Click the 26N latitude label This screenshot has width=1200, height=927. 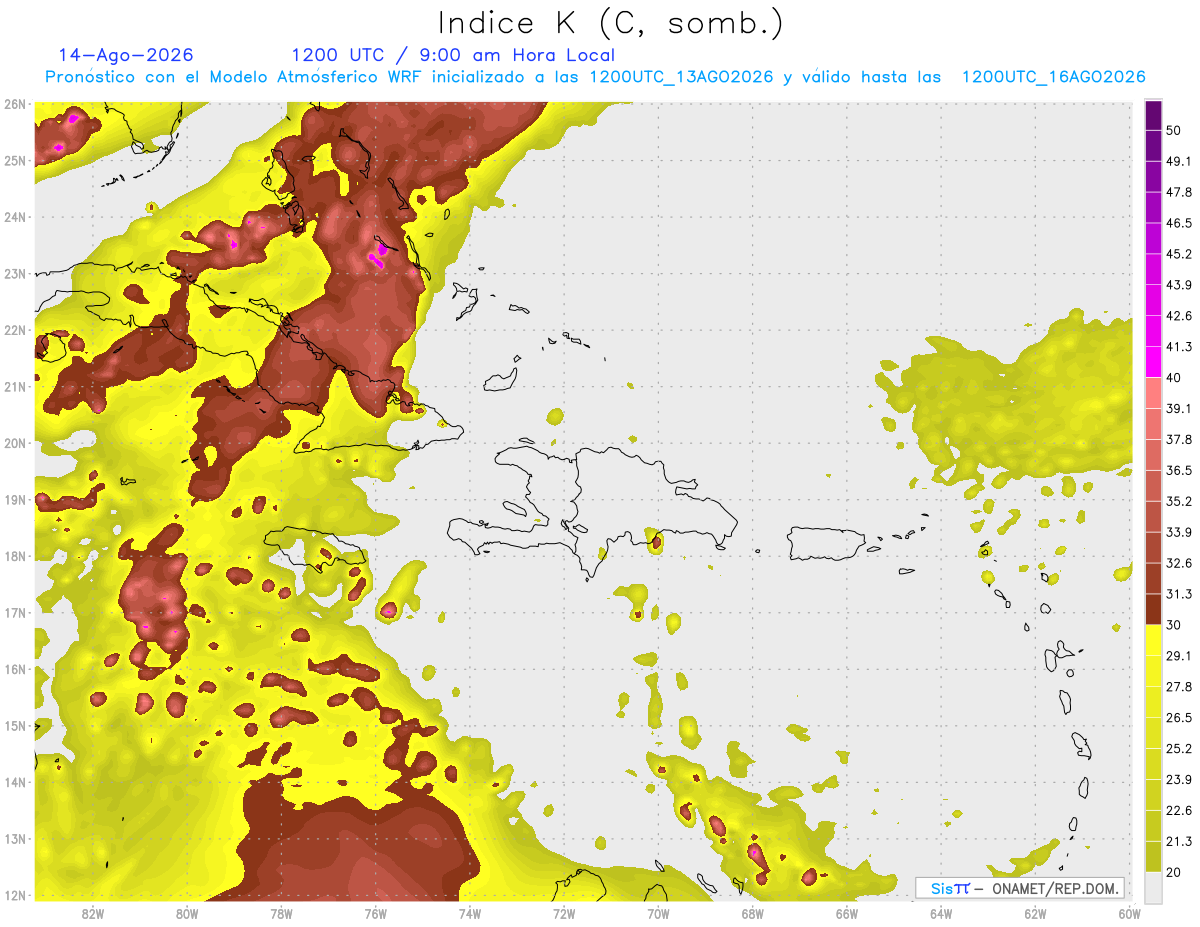15,104
